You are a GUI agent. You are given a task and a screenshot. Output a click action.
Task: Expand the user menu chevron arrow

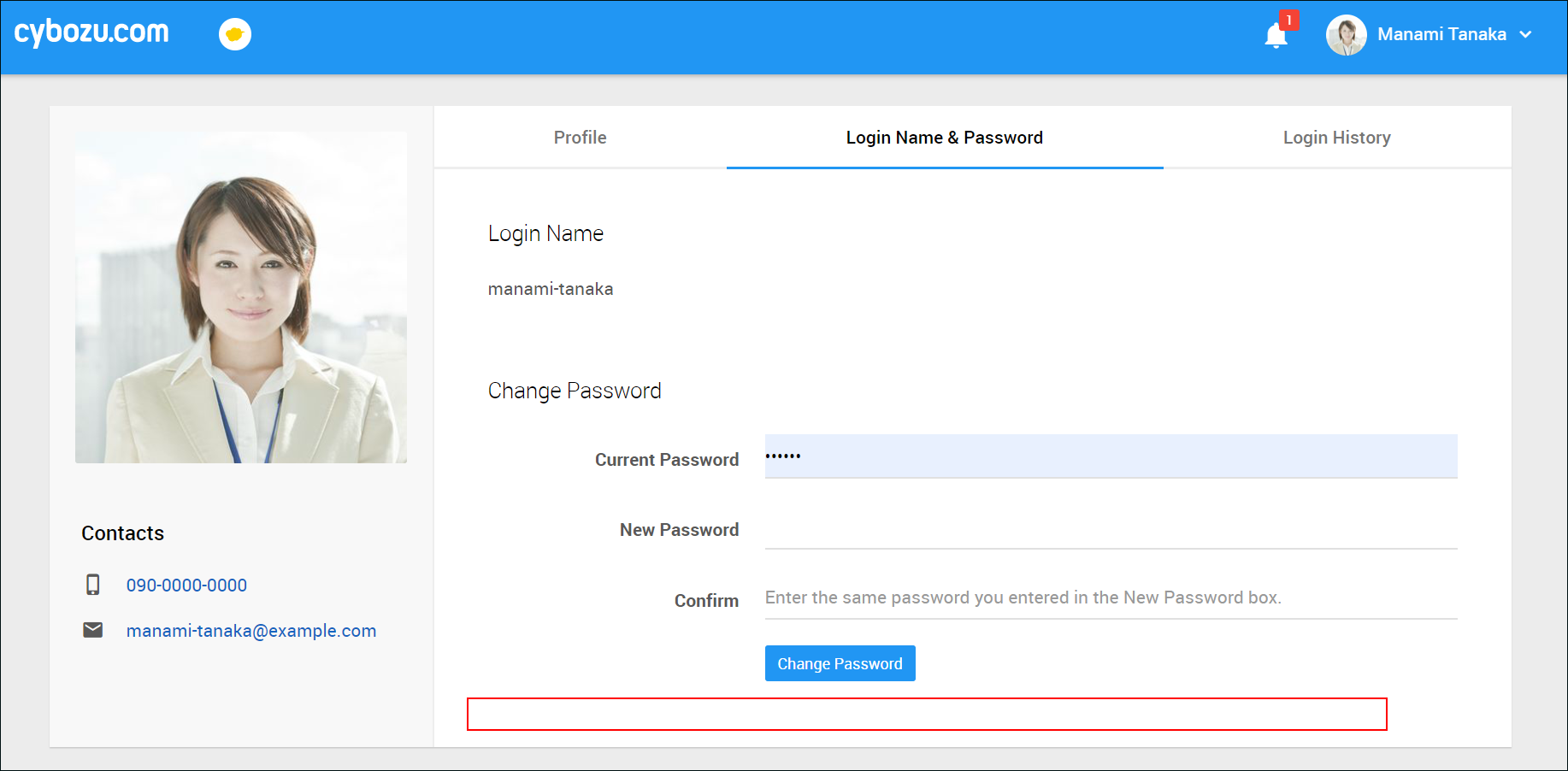click(1525, 35)
